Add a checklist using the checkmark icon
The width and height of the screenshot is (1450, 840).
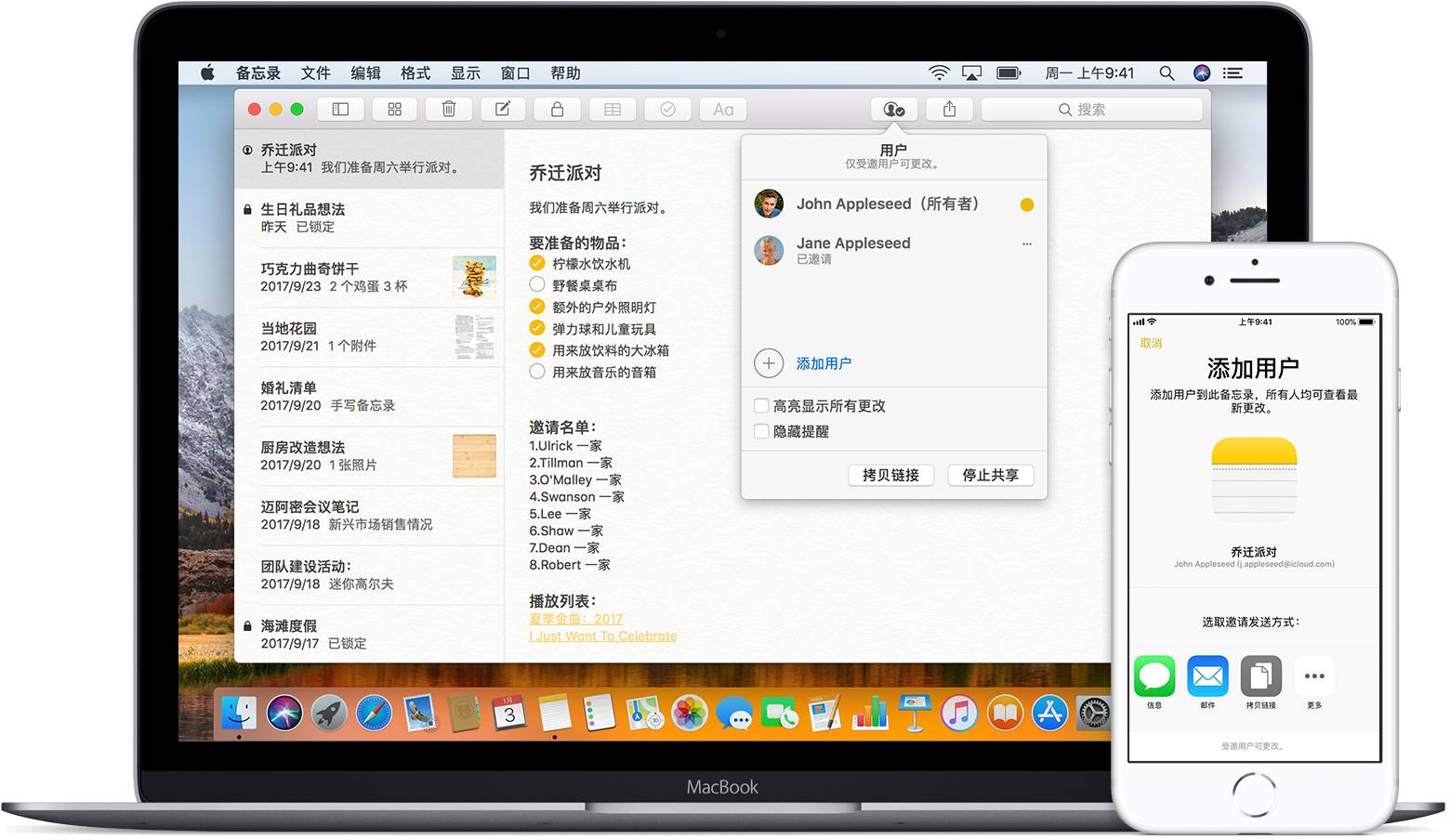667,109
